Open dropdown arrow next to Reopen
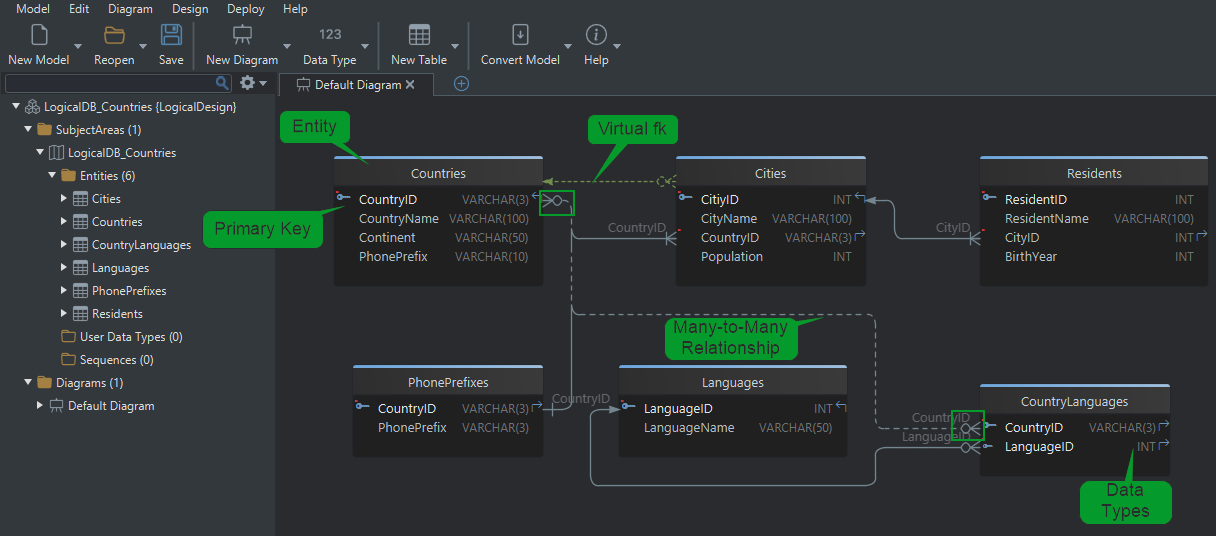 pos(143,47)
